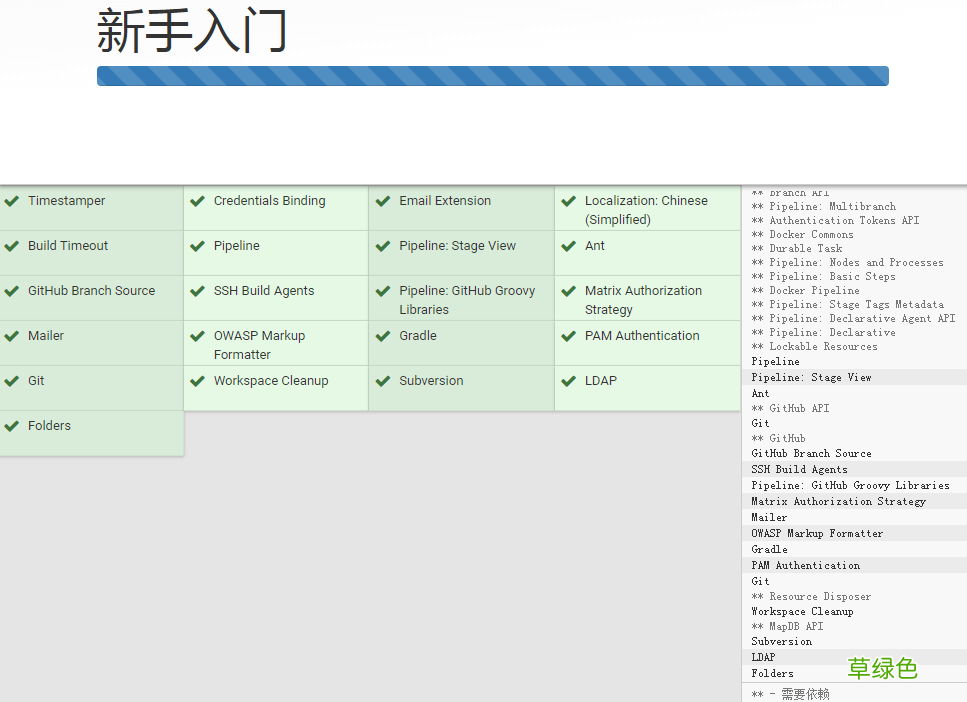Select the check icon beside Gradle
The image size is (967, 702).
click(382, 335)
